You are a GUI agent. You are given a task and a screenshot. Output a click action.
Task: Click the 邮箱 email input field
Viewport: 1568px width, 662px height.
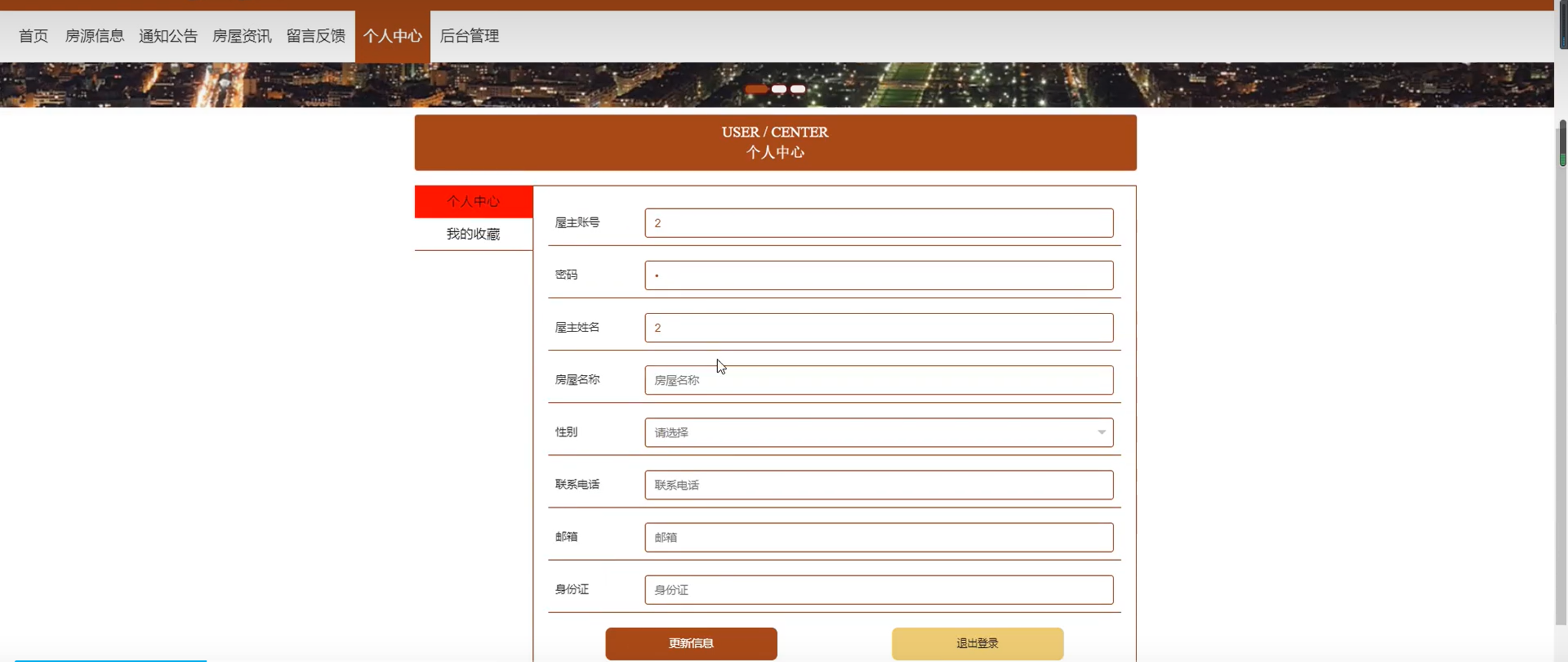click(x=879, y=537)
